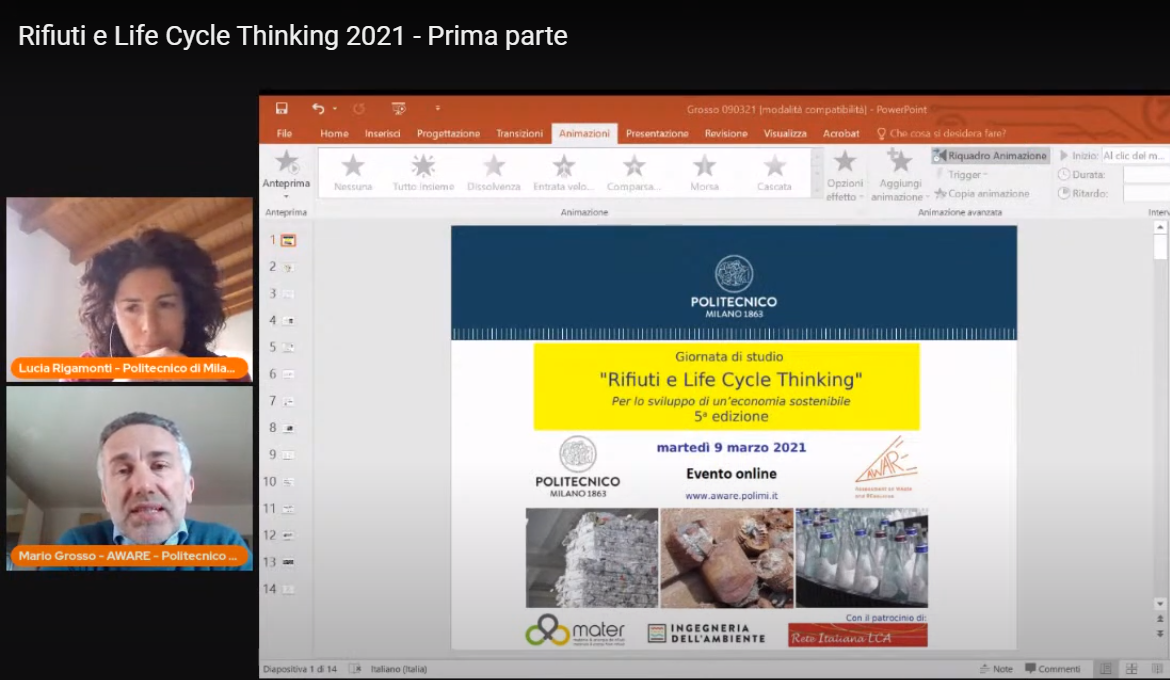Open the File menu
Viewport: 1170px width, 680px height.
point(284,134)
